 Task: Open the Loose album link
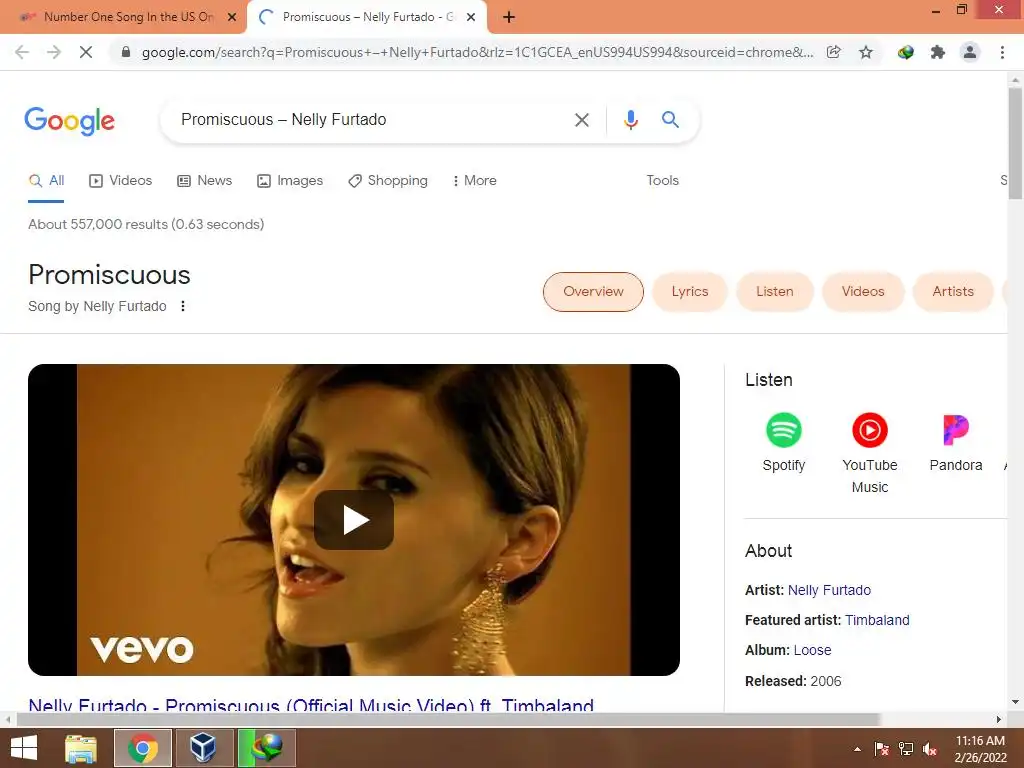coord(812,650)
